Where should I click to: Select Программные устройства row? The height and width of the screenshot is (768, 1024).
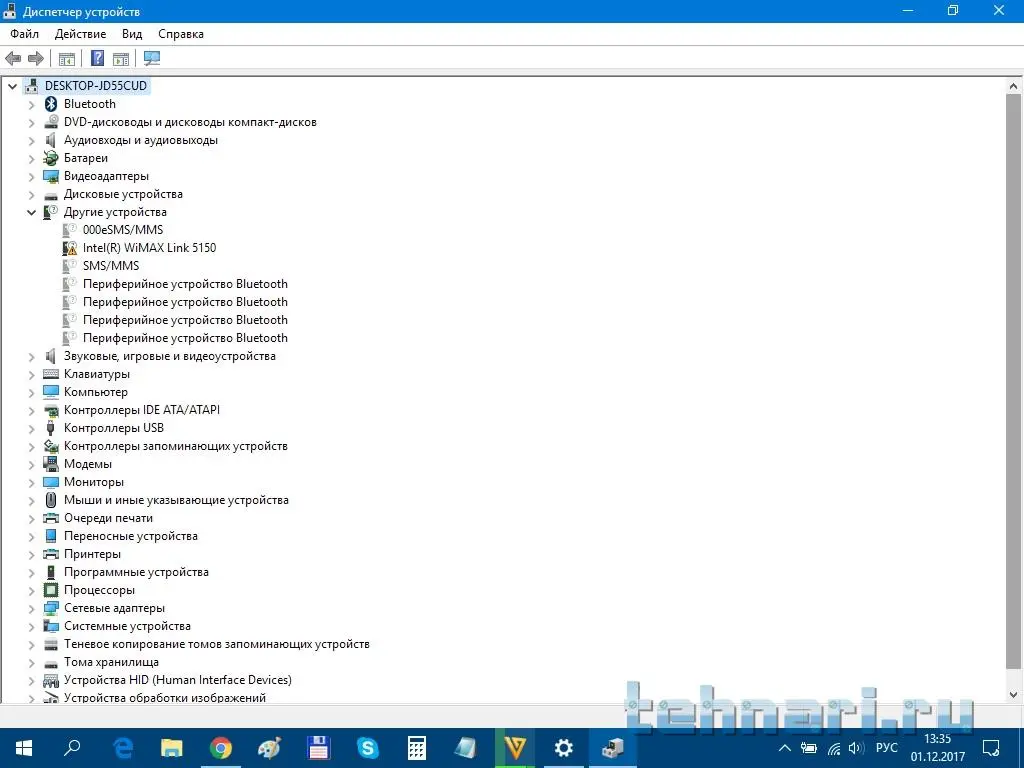pos(136,572)
